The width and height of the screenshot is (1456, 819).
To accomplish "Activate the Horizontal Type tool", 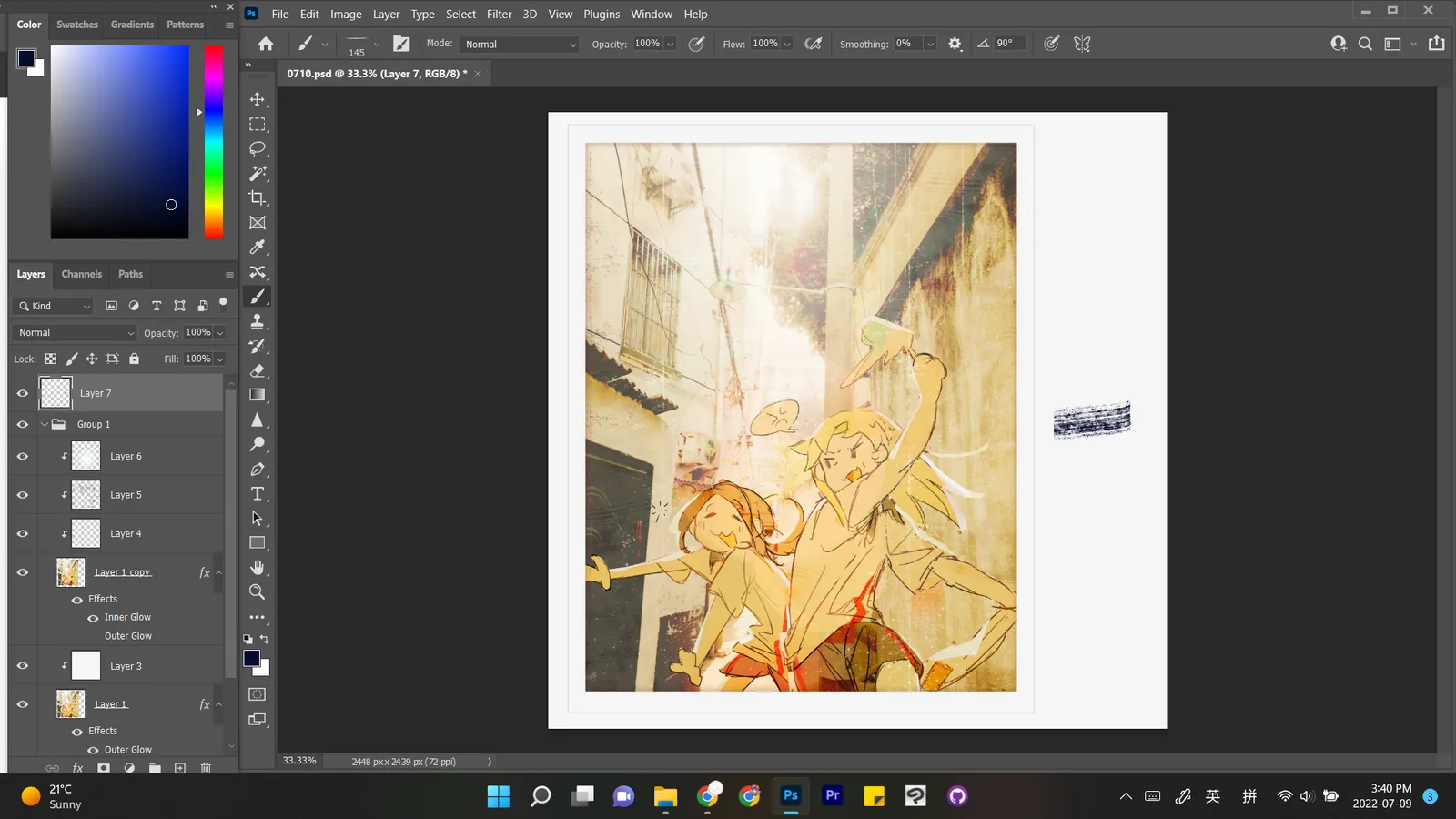I will 258,493.
